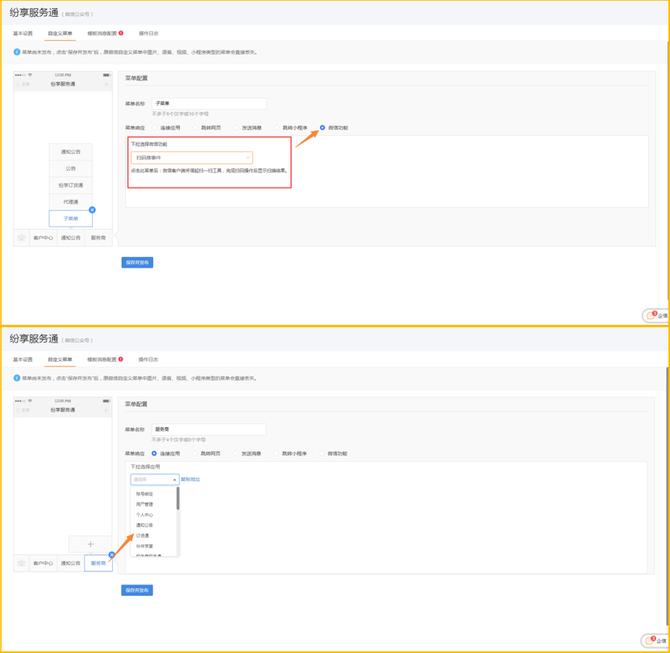
Task: Click the menu name field containing 子菜单
Action: 208,103
